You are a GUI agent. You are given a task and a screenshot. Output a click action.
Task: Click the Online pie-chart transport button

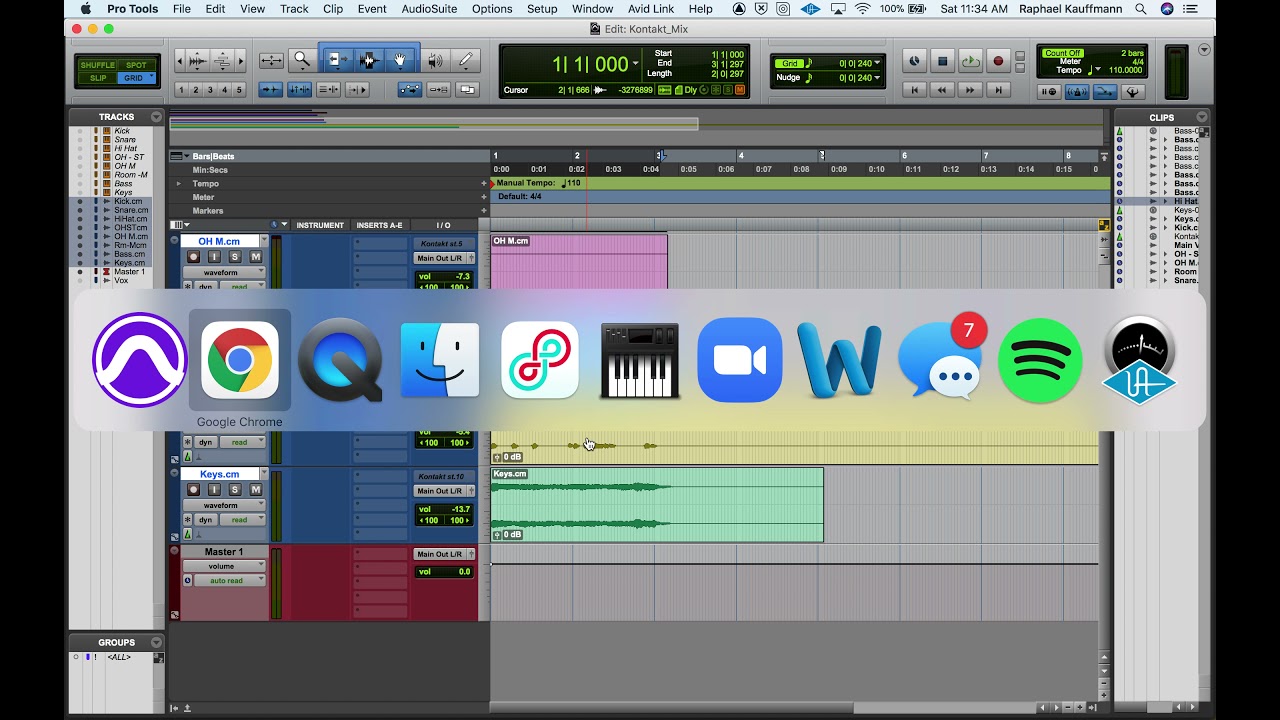tap(914, 62)
